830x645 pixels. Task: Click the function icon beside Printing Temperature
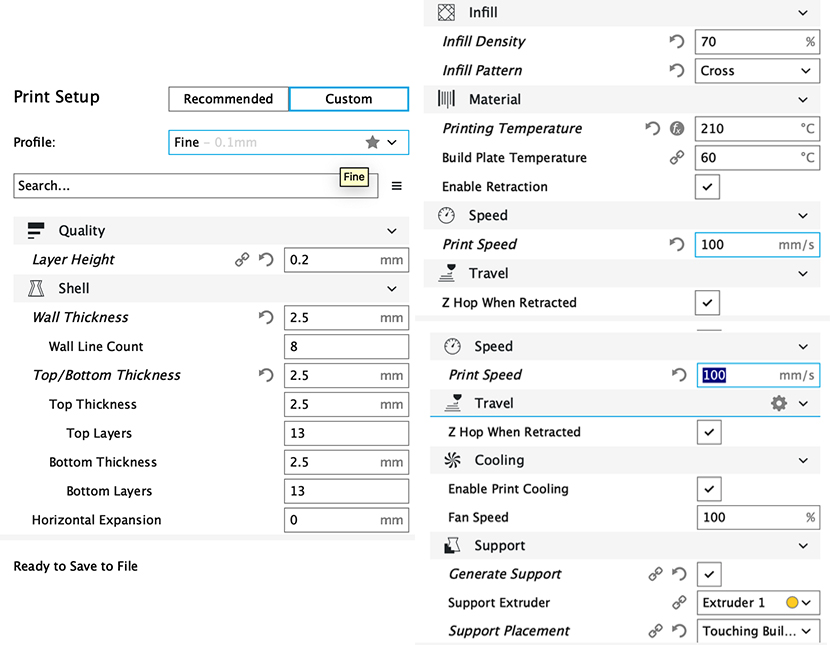[x=677, y=129]
